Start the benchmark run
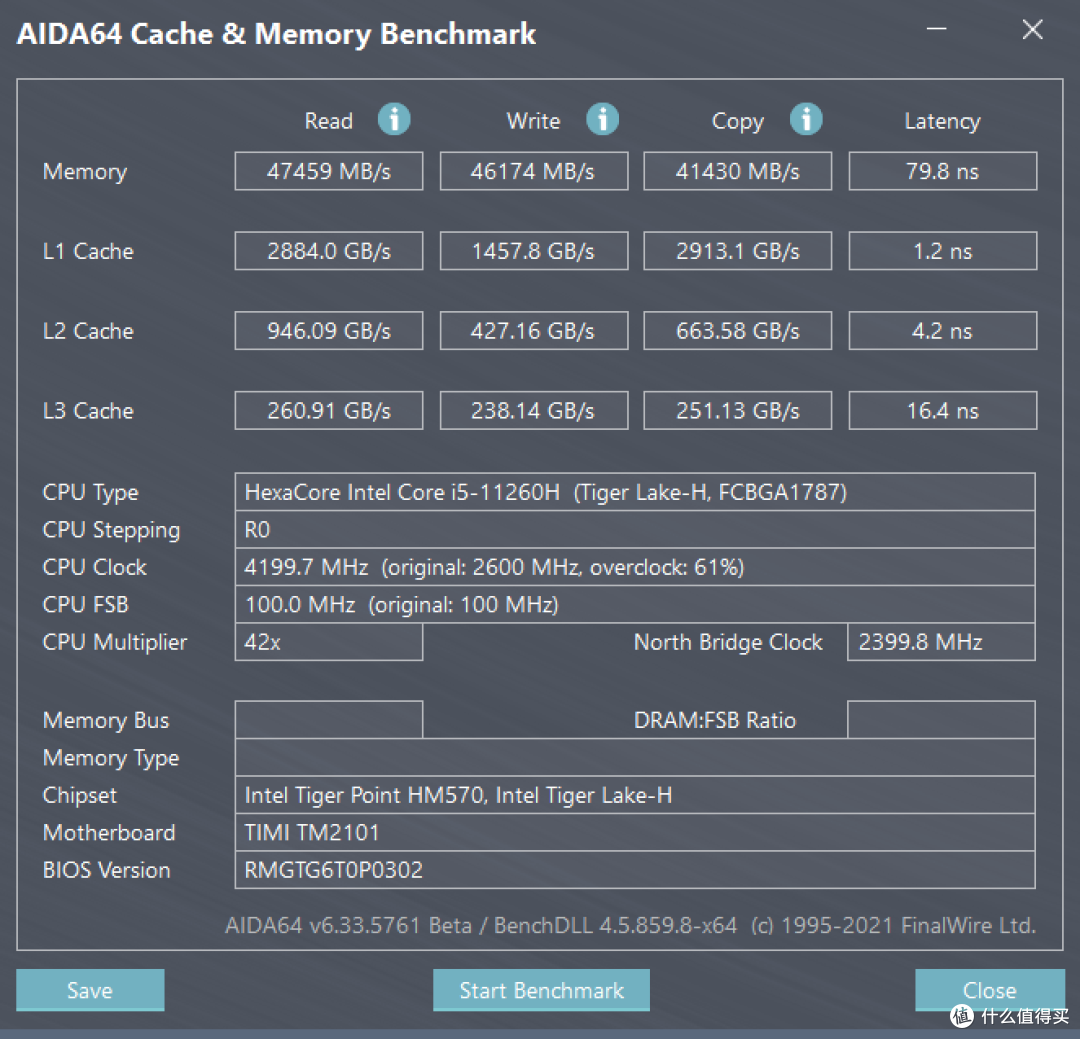1080x1039 pixels. click(x=541, y=990)
